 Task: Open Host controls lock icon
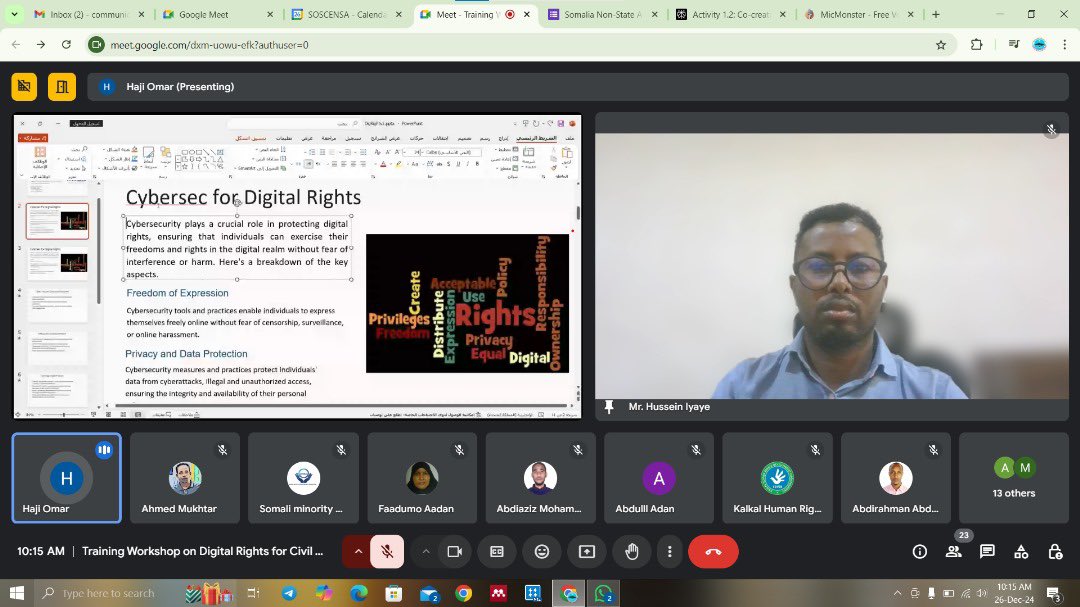coord(1055,551)
